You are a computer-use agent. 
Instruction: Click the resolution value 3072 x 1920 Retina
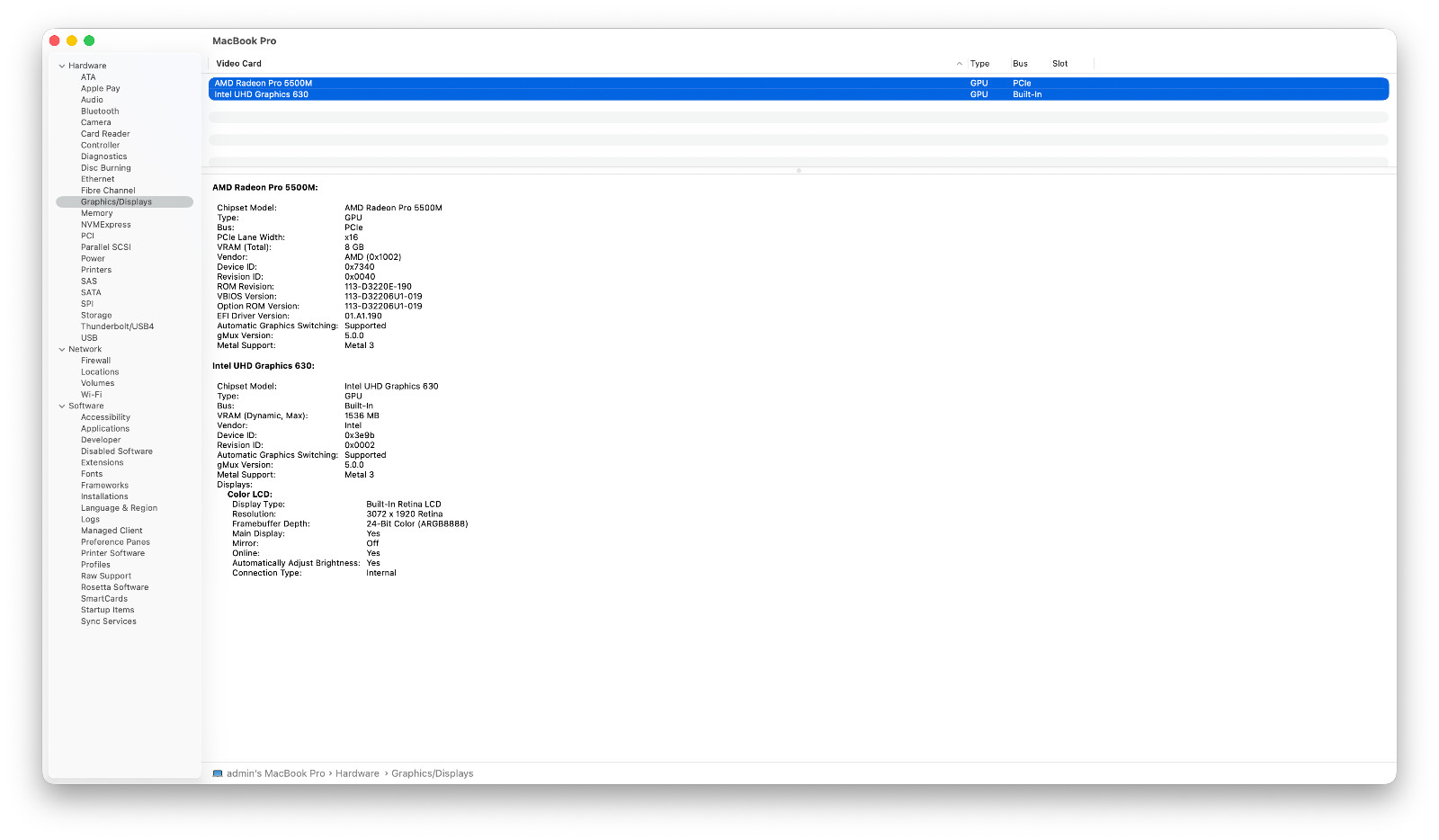tap(405, 514)
